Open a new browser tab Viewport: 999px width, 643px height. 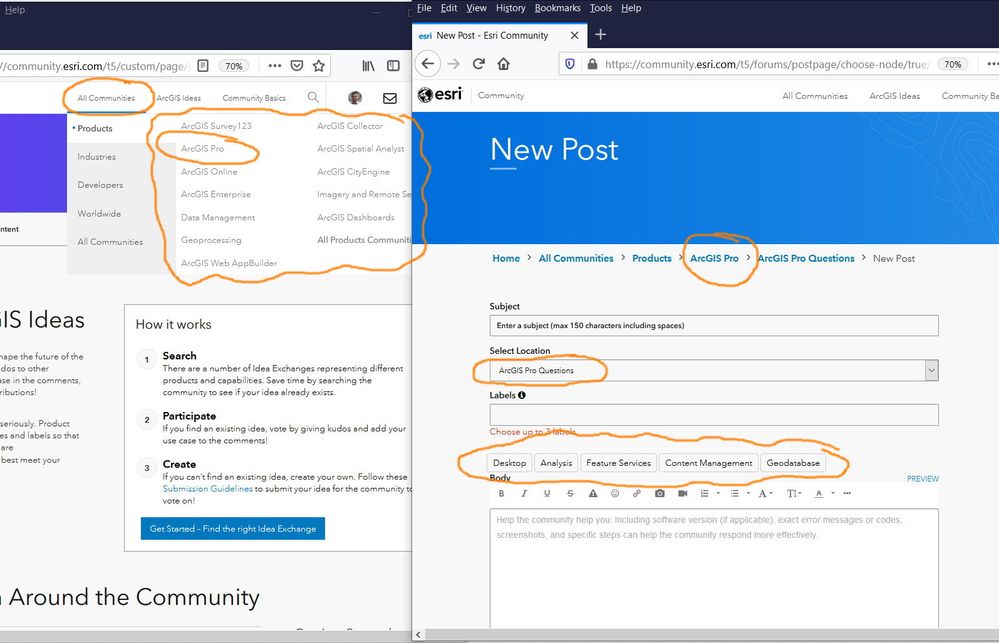coord(600,34)
